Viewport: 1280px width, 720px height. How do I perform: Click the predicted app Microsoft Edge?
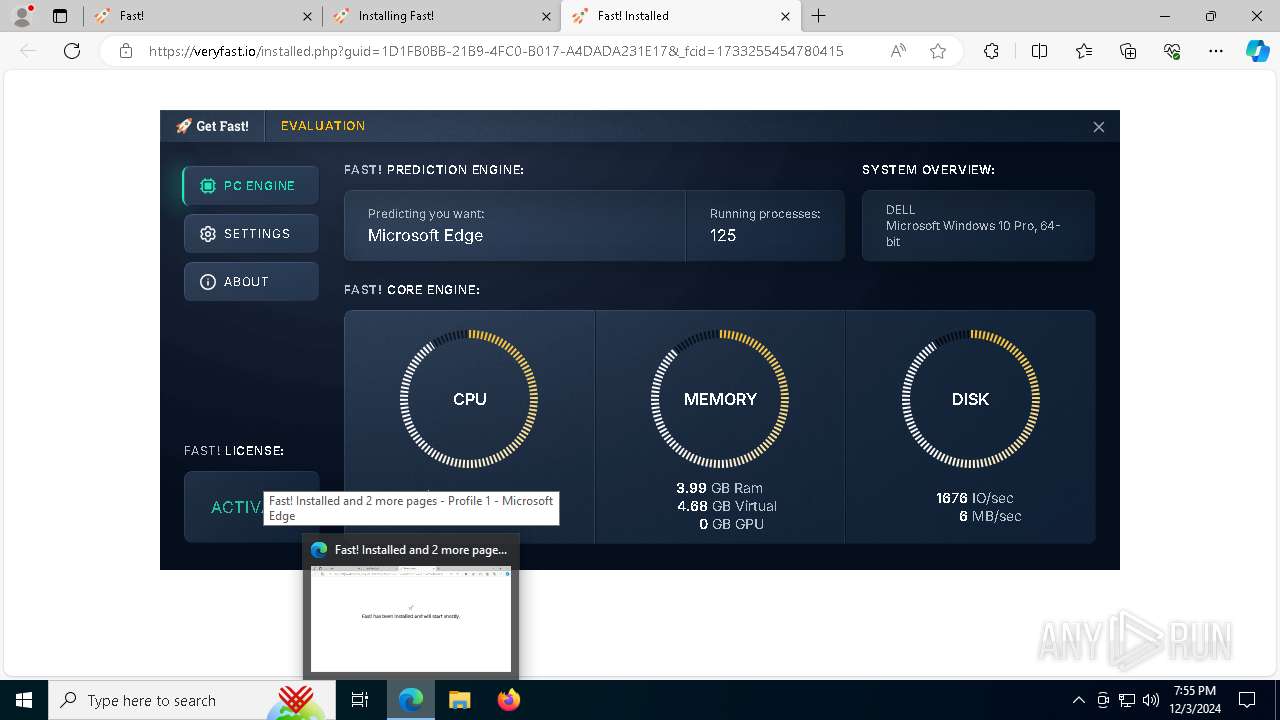coord(425,236)
